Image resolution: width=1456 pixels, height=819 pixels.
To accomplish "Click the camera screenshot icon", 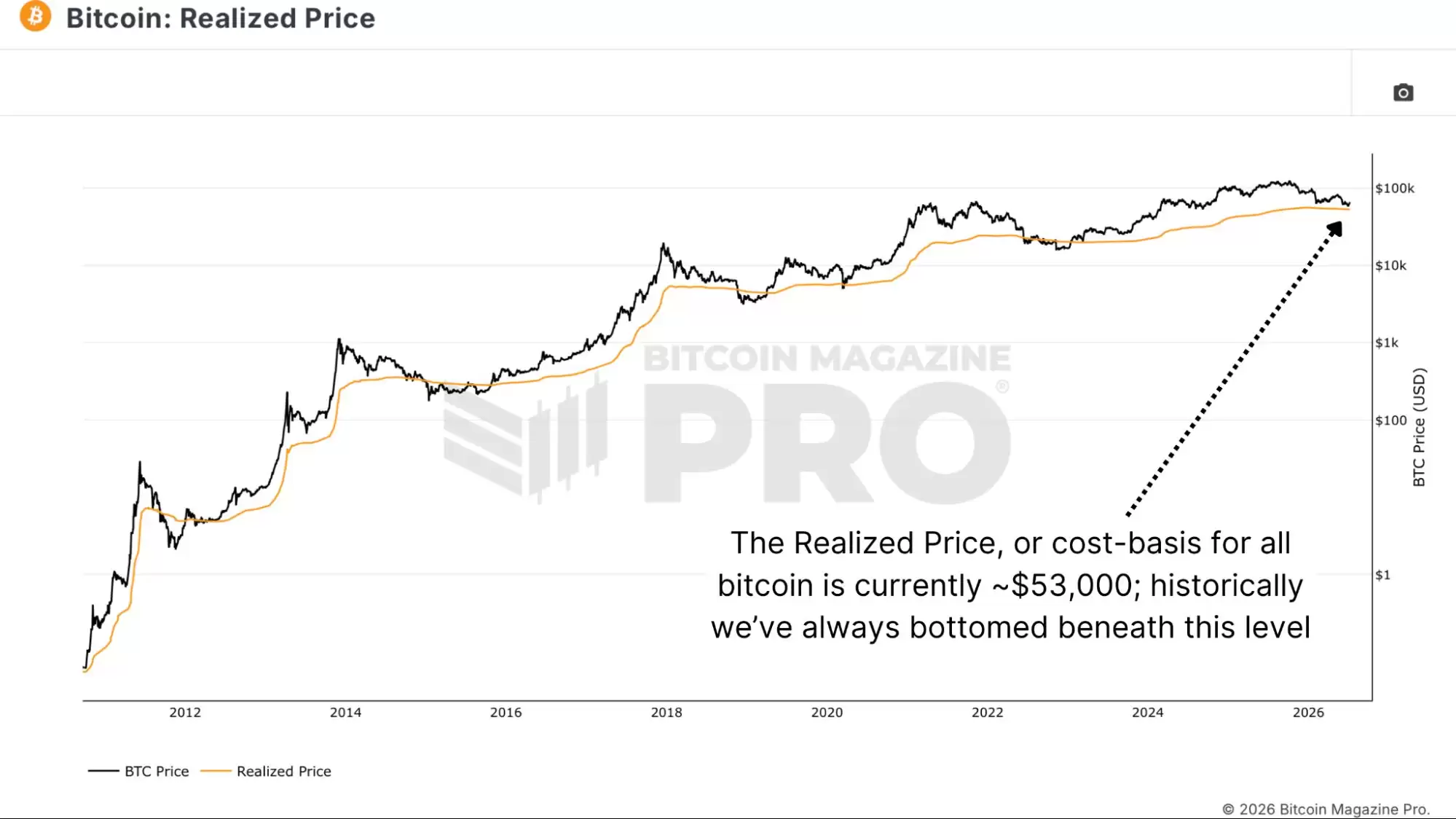I will point(1403,93).
